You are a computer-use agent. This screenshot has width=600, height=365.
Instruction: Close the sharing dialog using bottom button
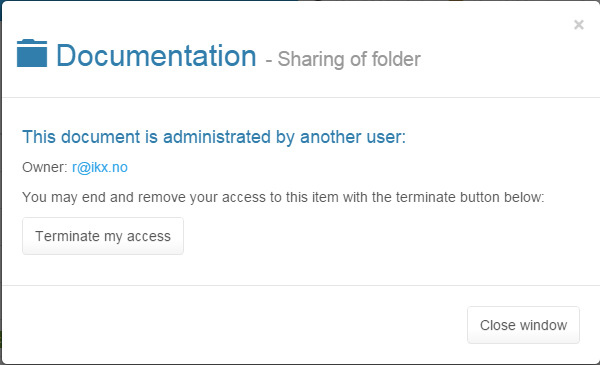523,325
